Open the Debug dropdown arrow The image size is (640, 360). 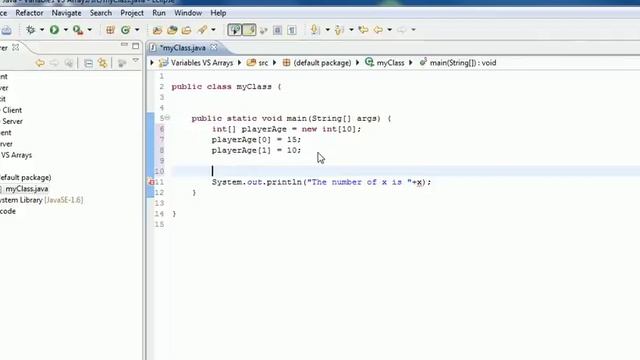[x=42, y=30]
